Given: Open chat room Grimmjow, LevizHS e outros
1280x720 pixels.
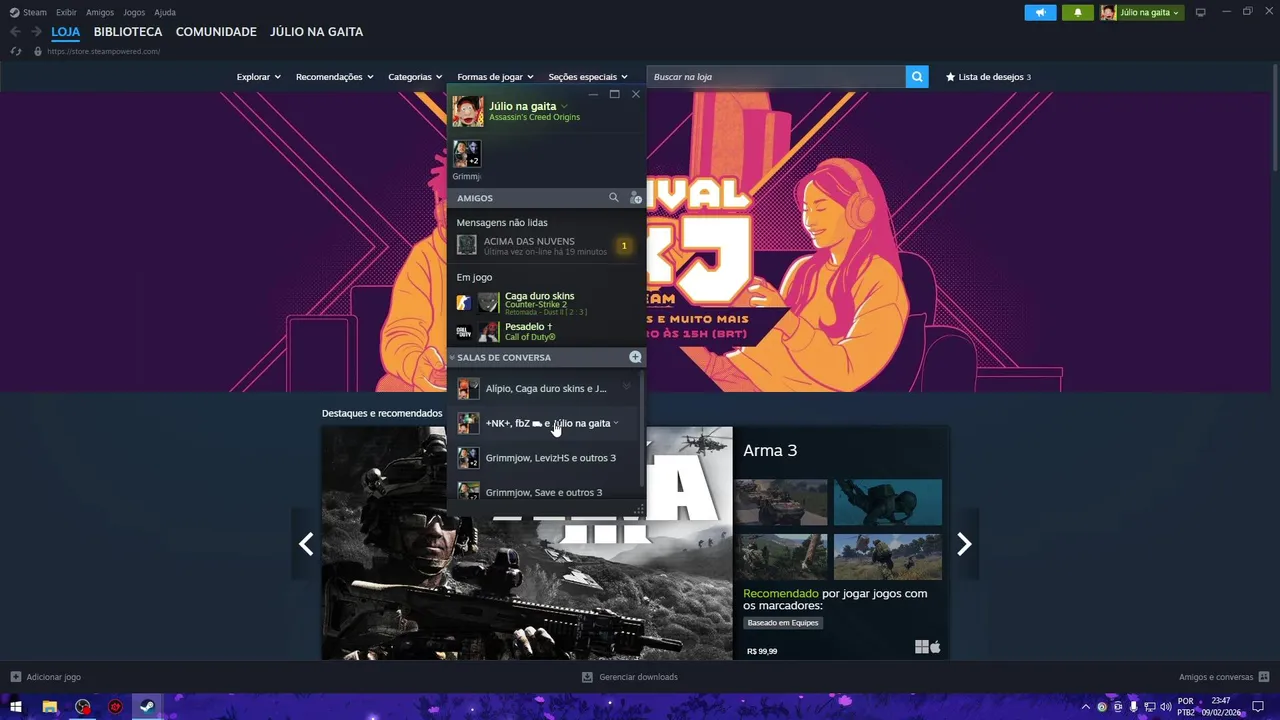Looking at the screenshot, I should 541,458.
